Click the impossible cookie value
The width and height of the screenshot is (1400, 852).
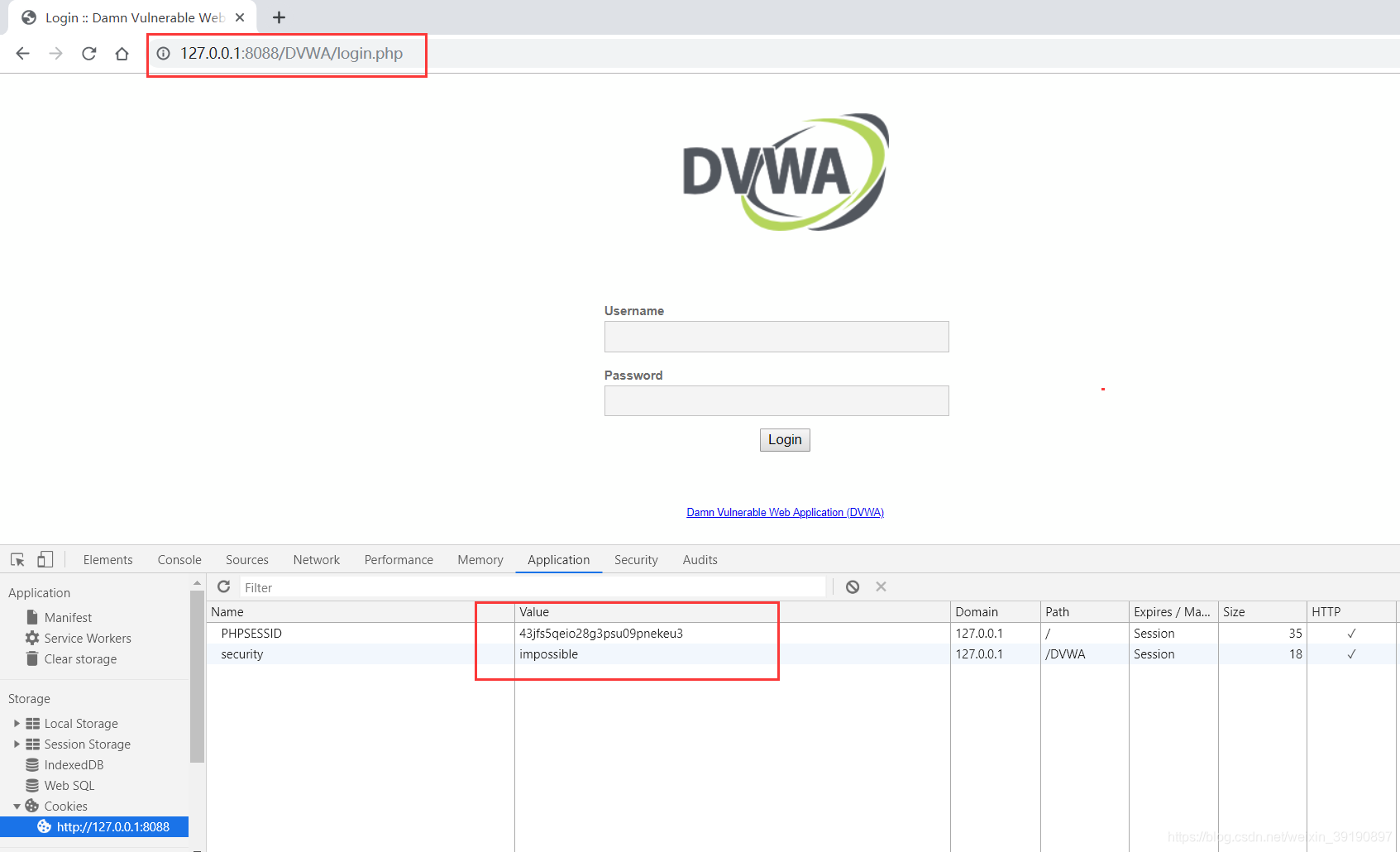pos(549,653)
